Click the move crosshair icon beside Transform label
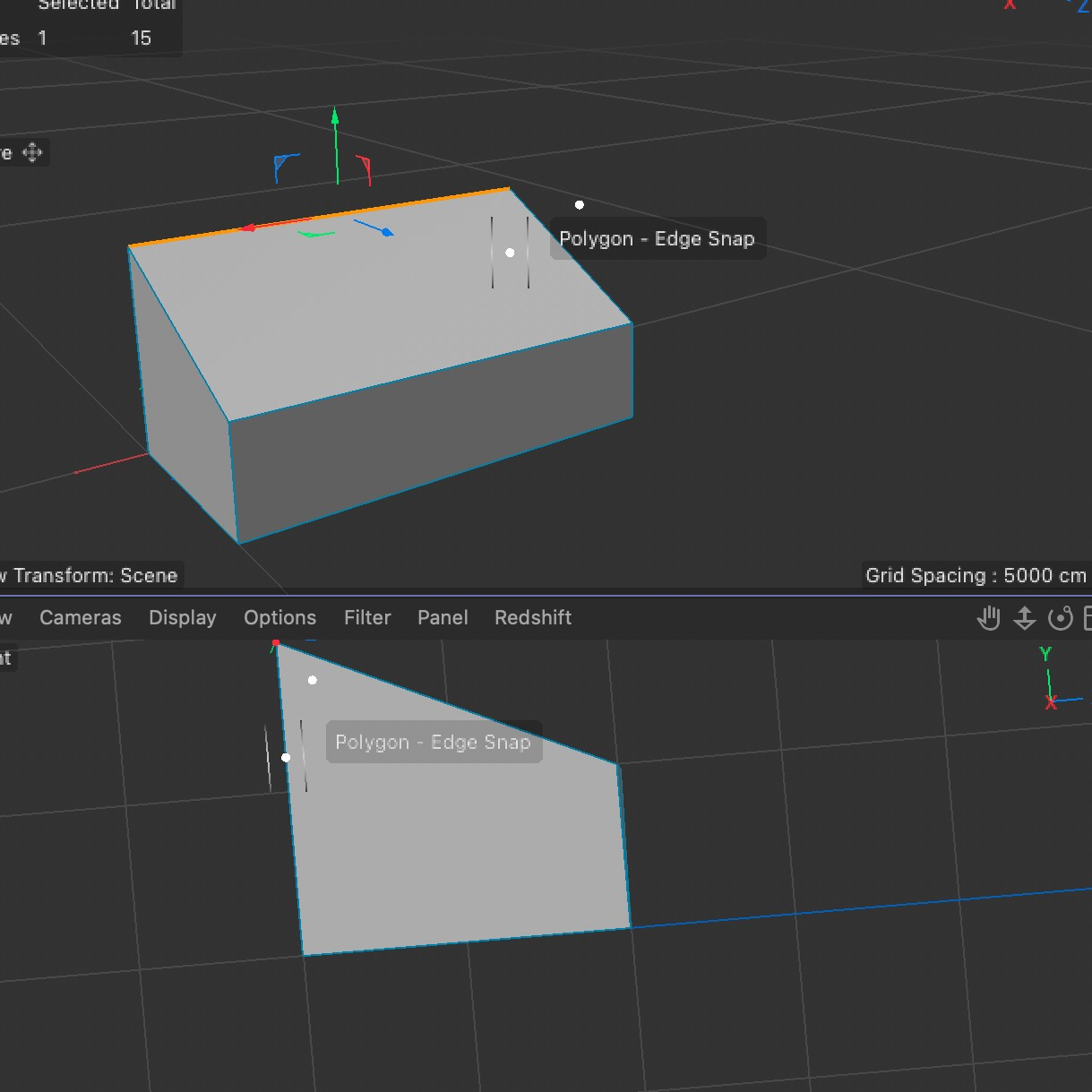This screenshot has width=1092, height=1092. coord(33,152)
